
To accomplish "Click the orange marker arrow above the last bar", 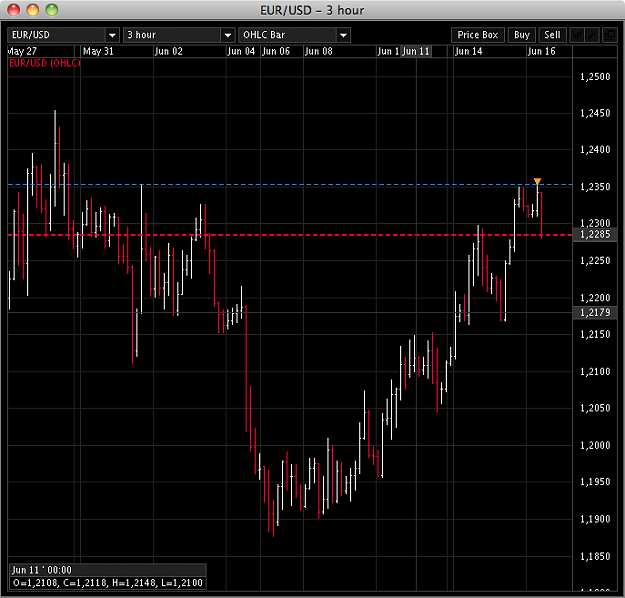I will 537,182.
